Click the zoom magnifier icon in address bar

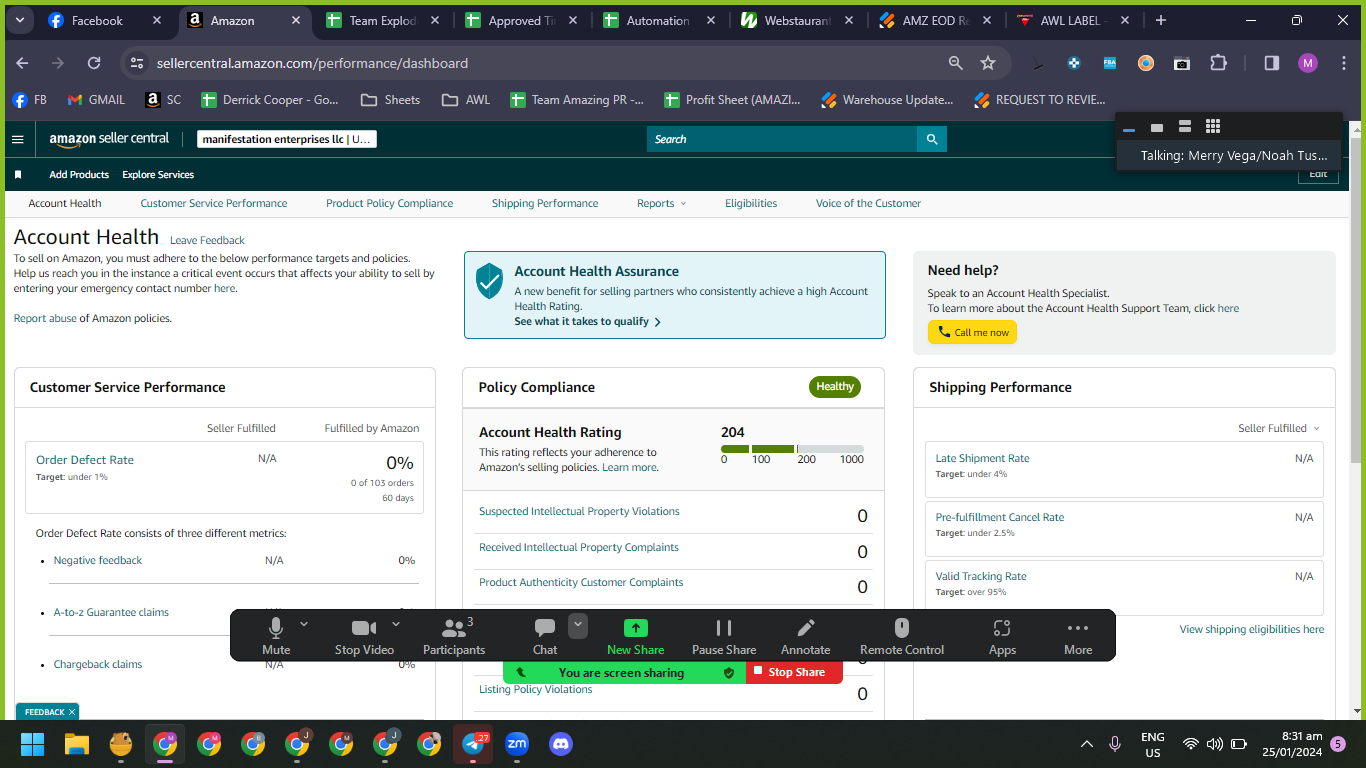coord(956,63)
